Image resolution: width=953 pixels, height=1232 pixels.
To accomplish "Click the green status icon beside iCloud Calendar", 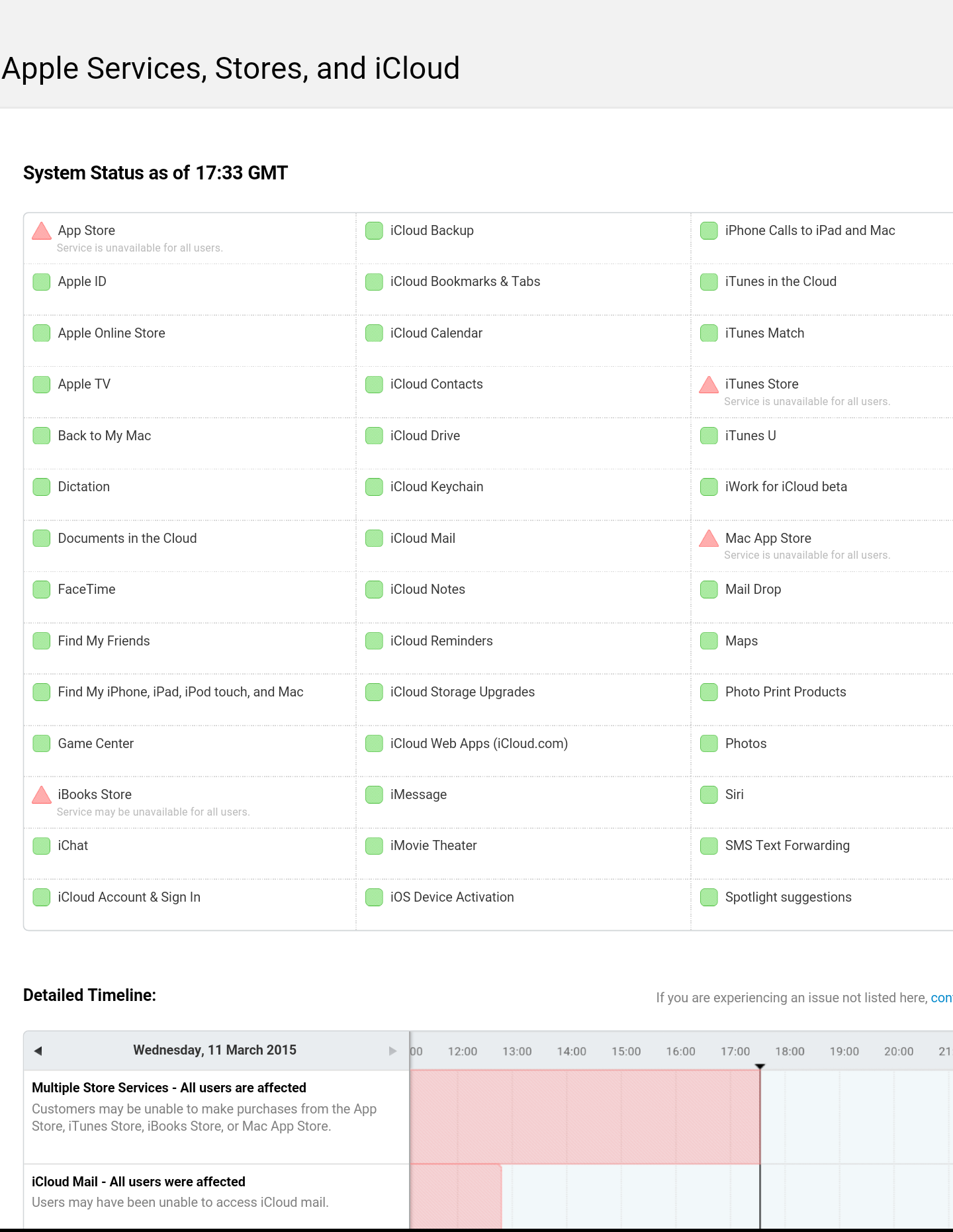I will 374,333.
